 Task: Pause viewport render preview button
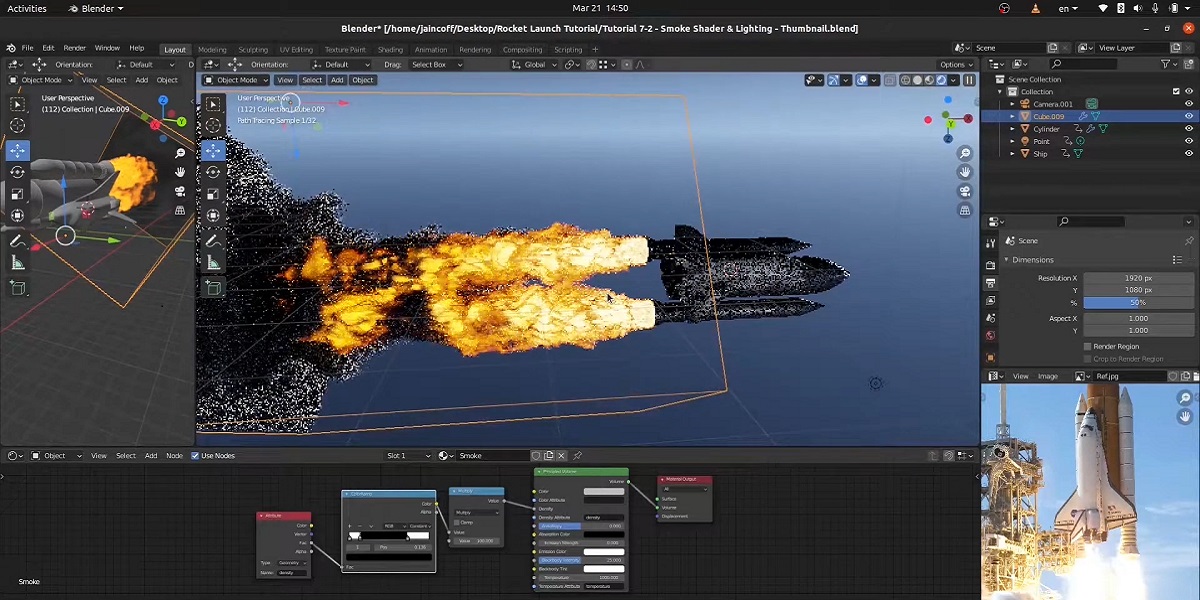pyautogui.click(x=969, y=80)
